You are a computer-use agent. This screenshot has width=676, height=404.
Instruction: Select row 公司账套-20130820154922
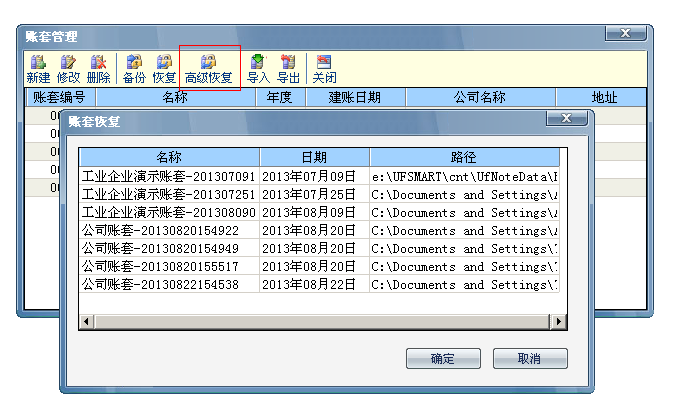(319, 231)
